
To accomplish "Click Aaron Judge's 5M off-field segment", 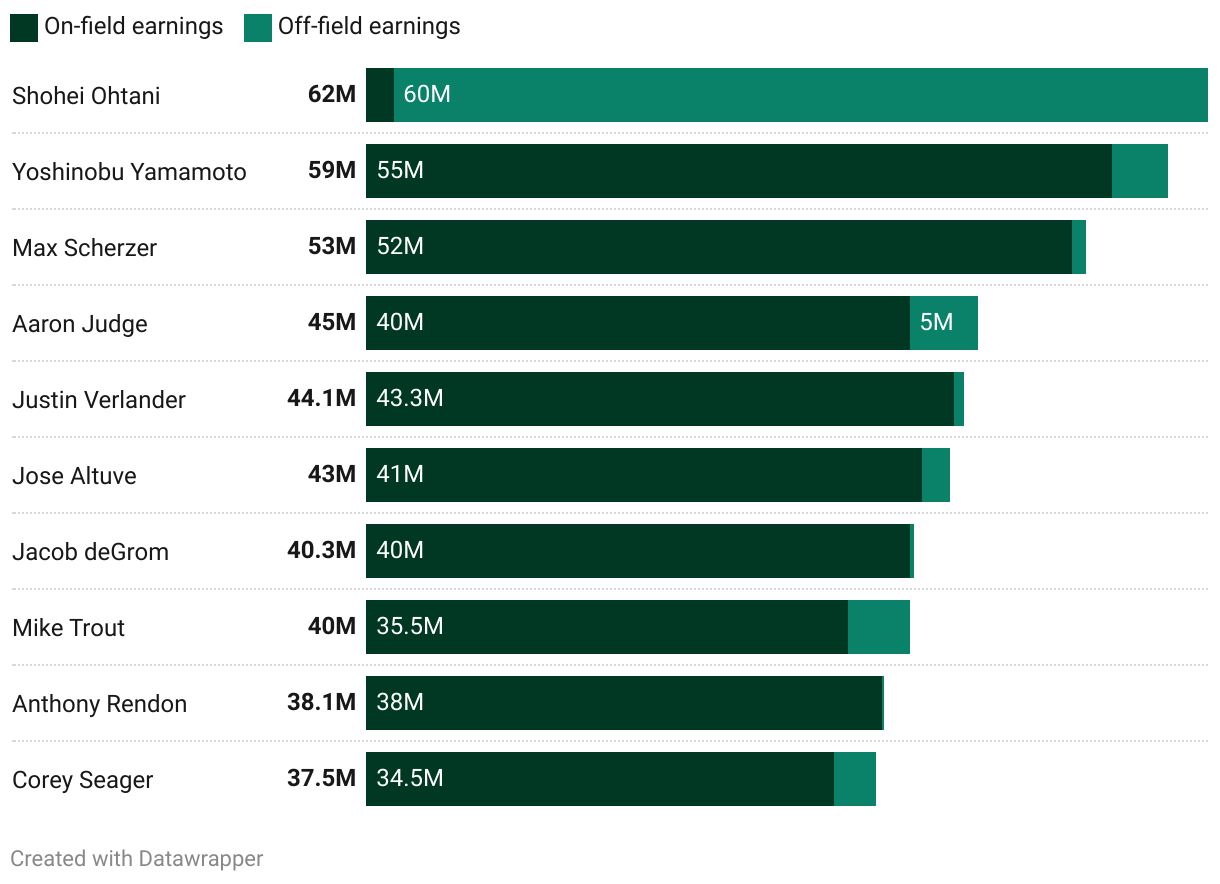I will click(x=944, y=323).
